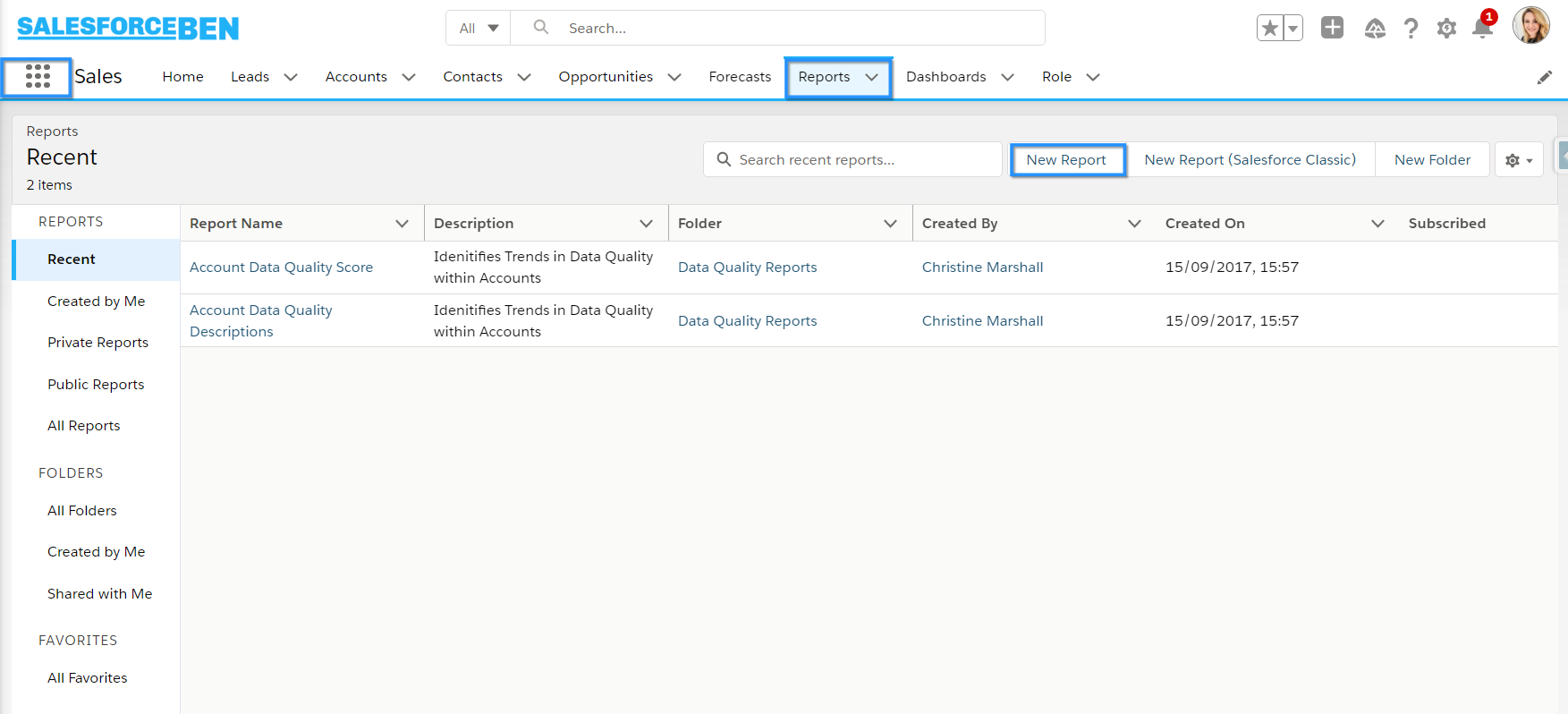The height and width of the screenshot is (714, 1568).
Task: Click the Favorites star icon
Action: 1269,29
